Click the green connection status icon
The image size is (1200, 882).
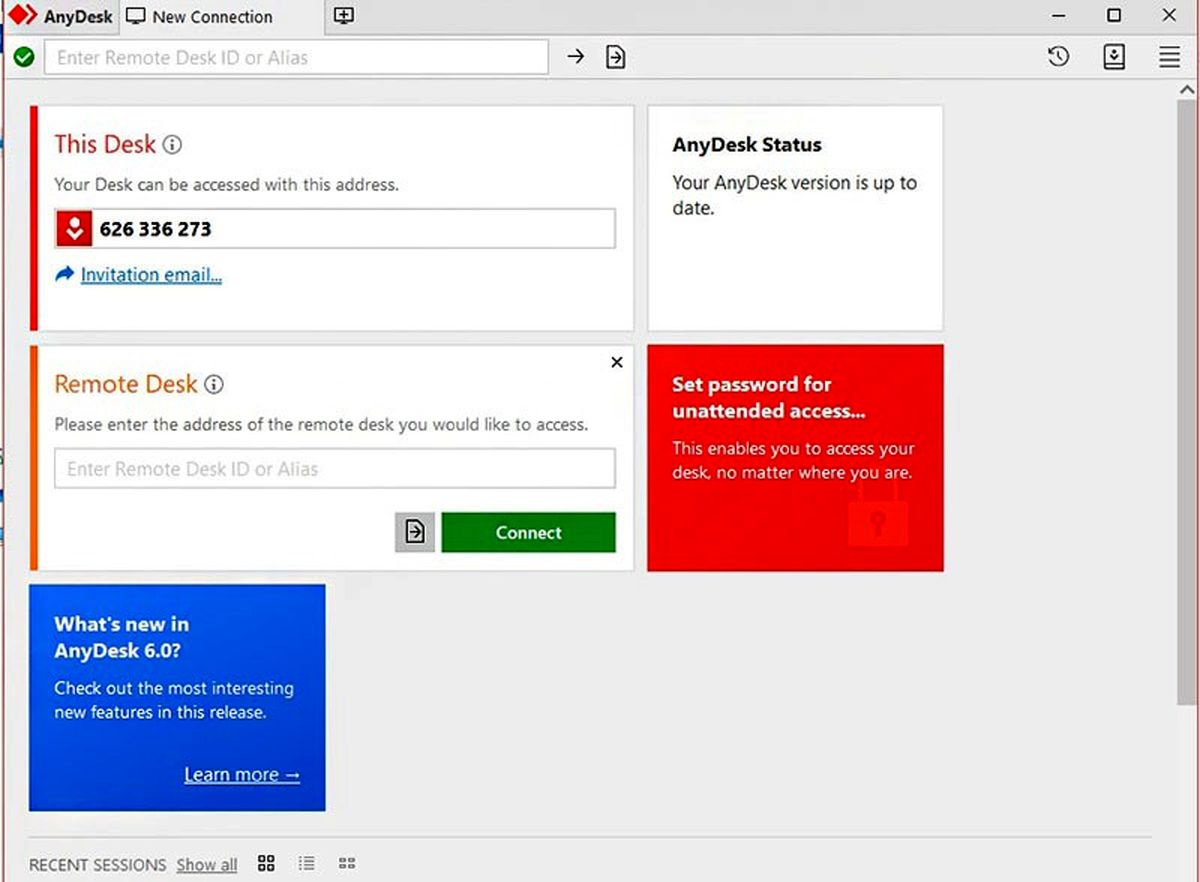click(x=25, y=57)
